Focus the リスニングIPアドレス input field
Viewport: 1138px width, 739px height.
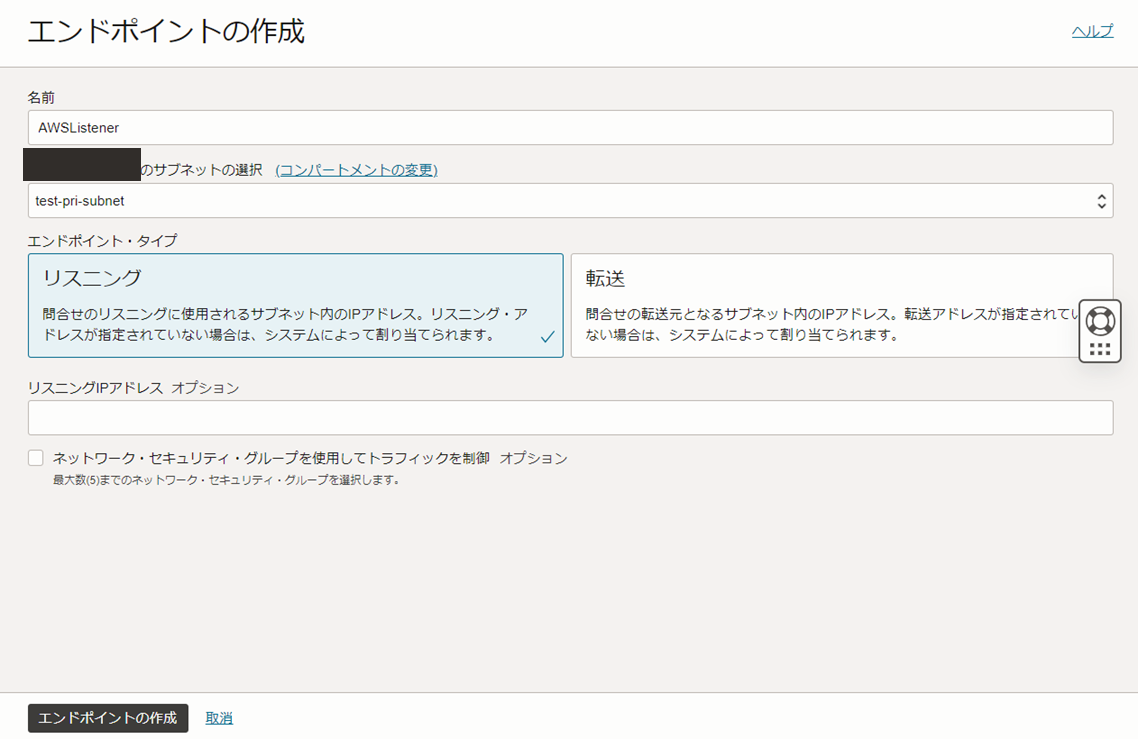point(570,418)
